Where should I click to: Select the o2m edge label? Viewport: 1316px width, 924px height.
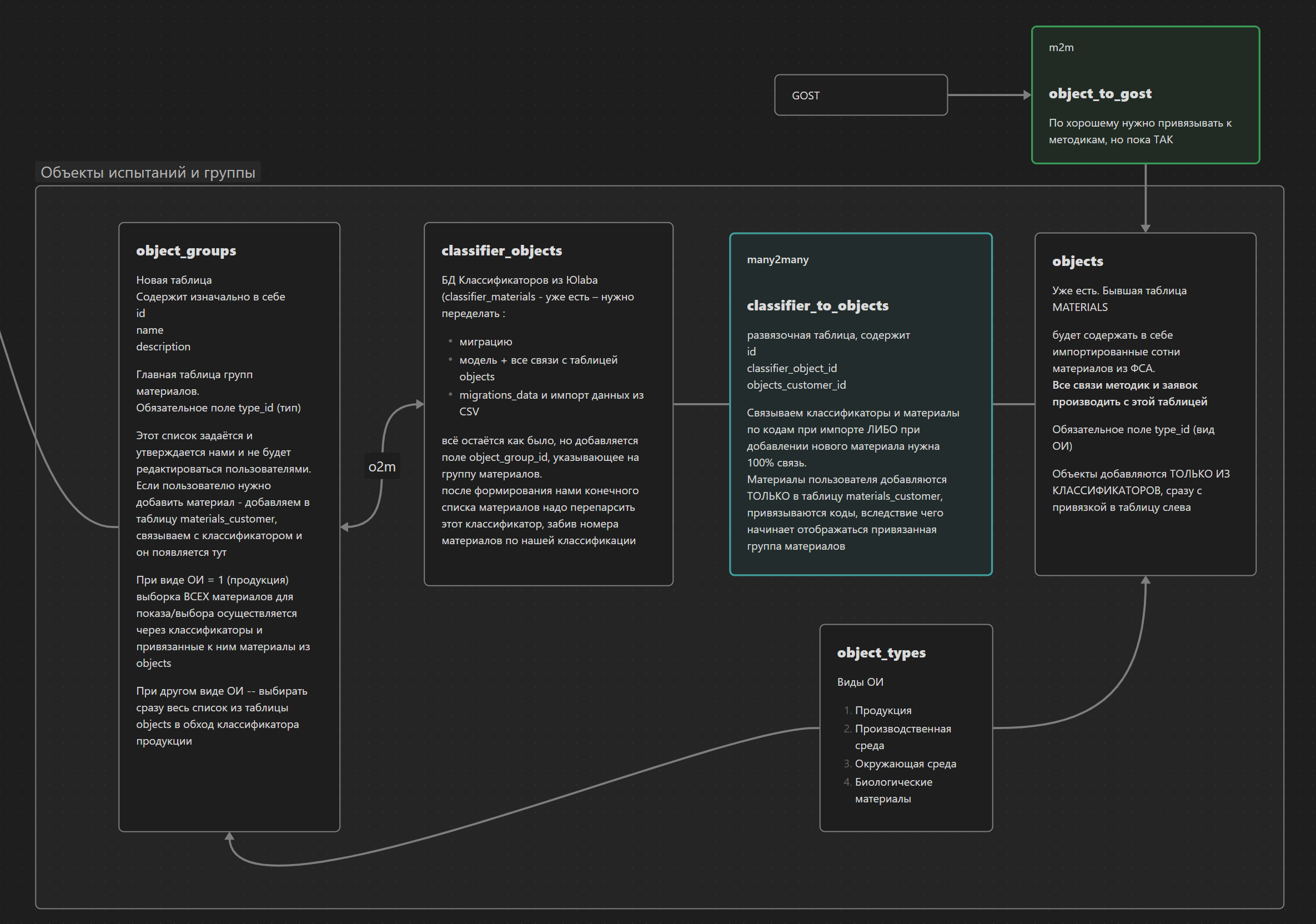click(x=381, y=466)
